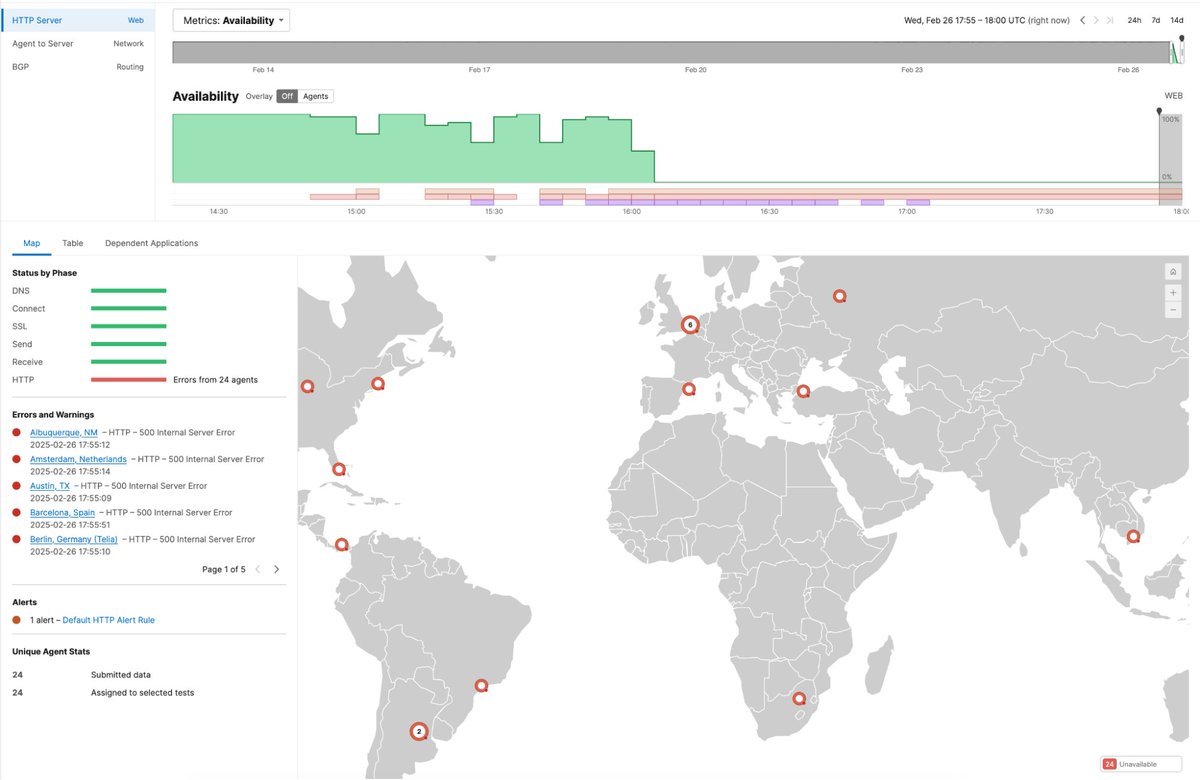
Task: Select the 14d time range
Action: [1177, 20]
